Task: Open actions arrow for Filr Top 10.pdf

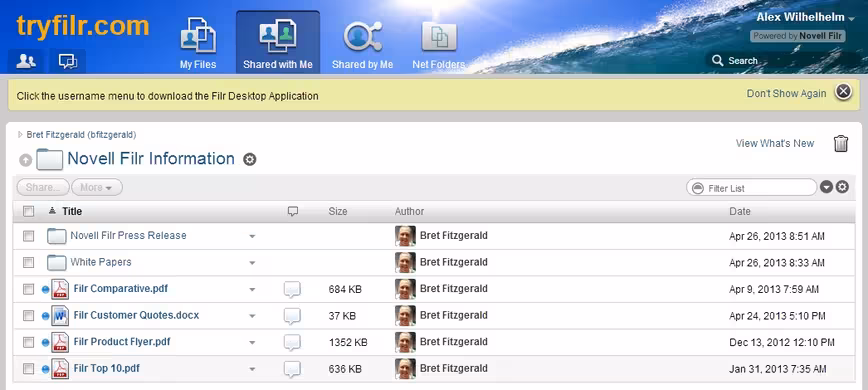Action: 252,369
